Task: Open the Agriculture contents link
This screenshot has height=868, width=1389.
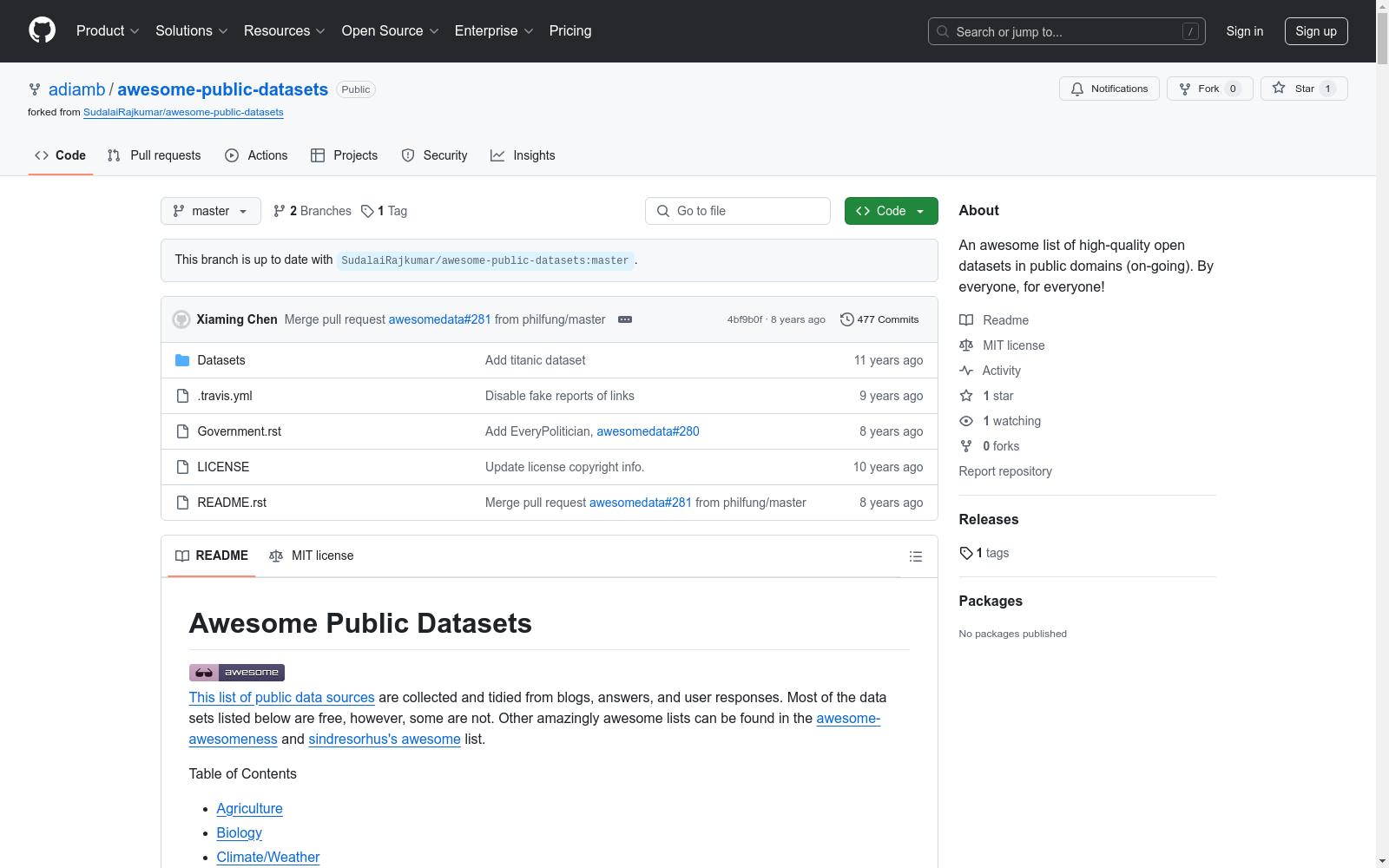Action: (250, 808)
